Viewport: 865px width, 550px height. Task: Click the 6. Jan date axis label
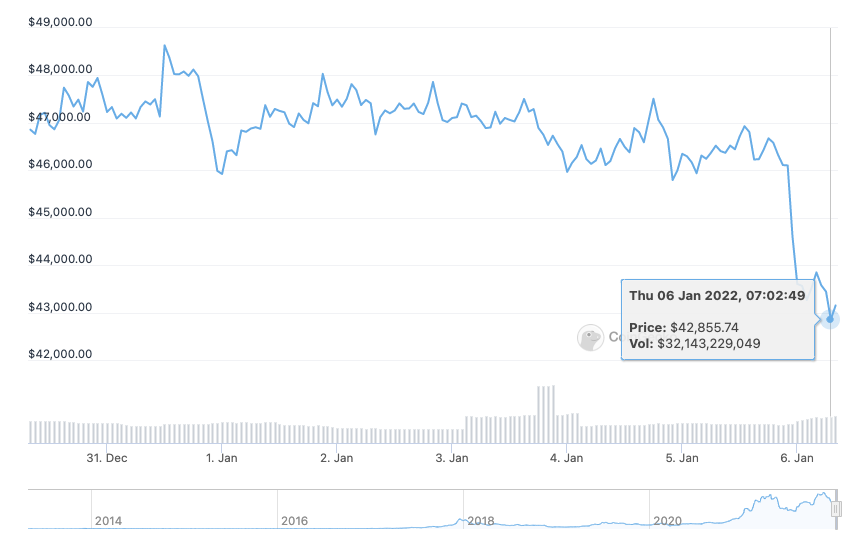coord(797,459)
